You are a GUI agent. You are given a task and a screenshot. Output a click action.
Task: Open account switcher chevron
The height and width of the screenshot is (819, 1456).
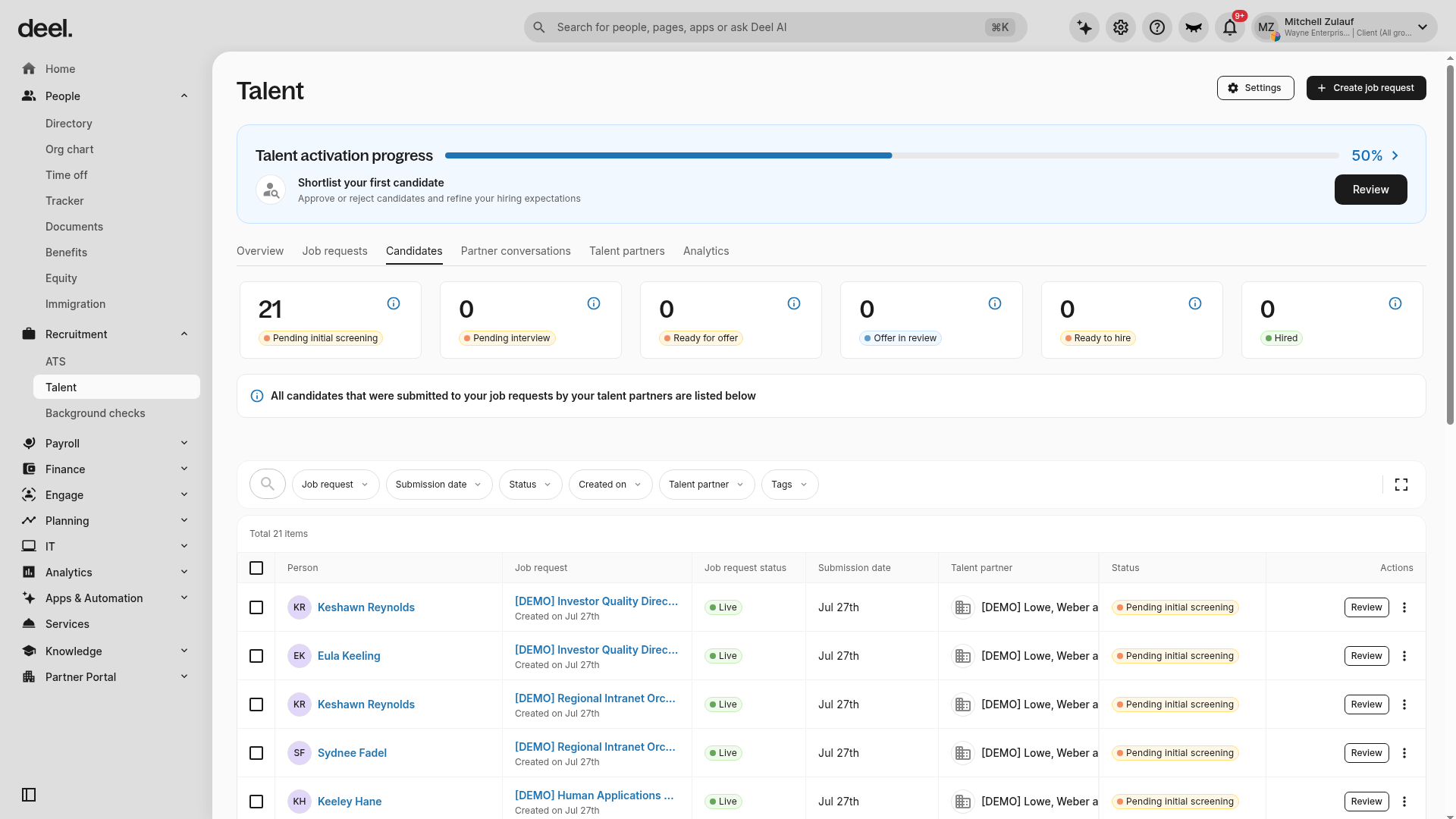click(x=1423, y=27)
